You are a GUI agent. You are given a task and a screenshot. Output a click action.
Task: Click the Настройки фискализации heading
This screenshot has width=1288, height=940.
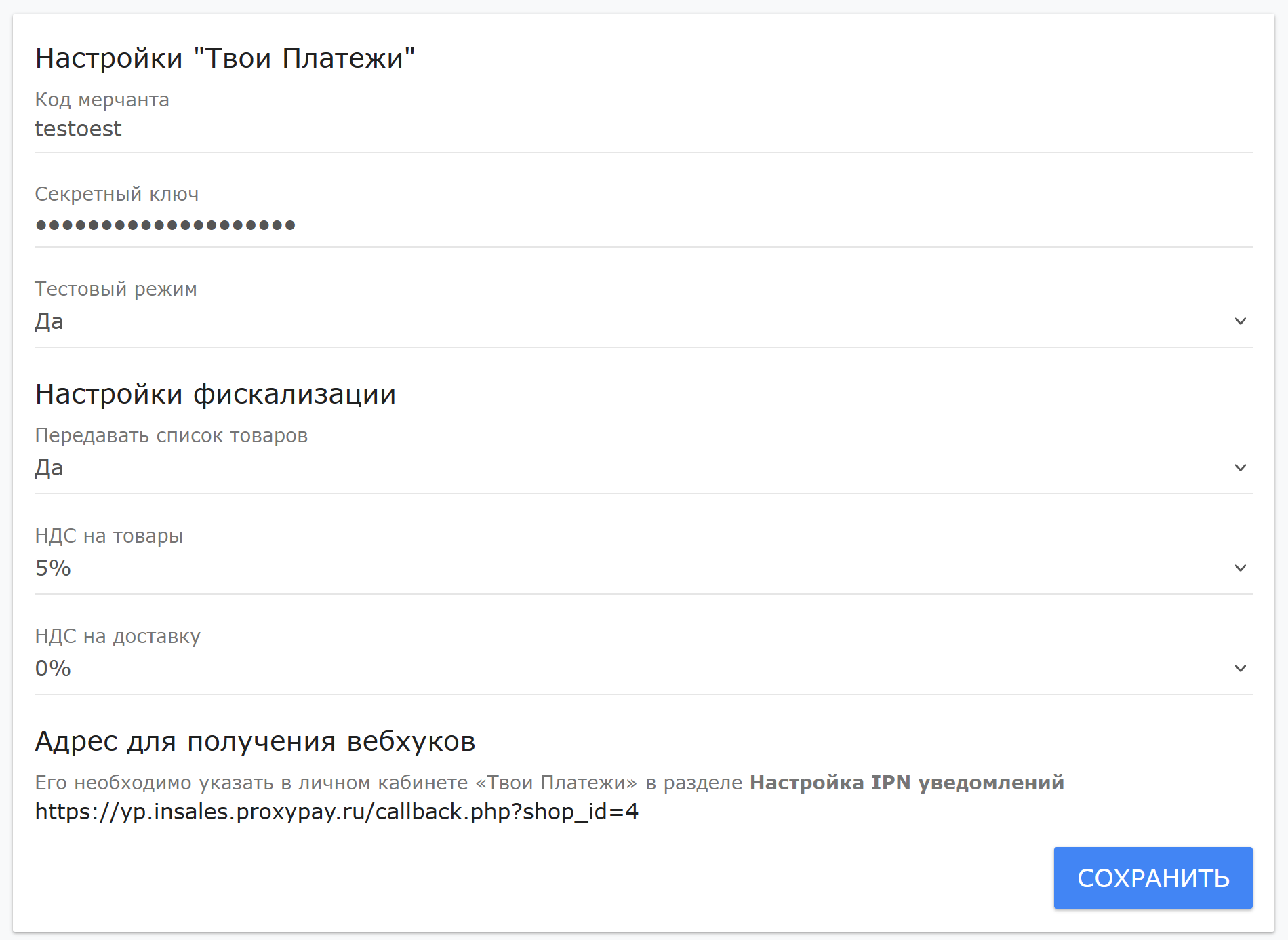pyautogui.click(x=216, y=394)
